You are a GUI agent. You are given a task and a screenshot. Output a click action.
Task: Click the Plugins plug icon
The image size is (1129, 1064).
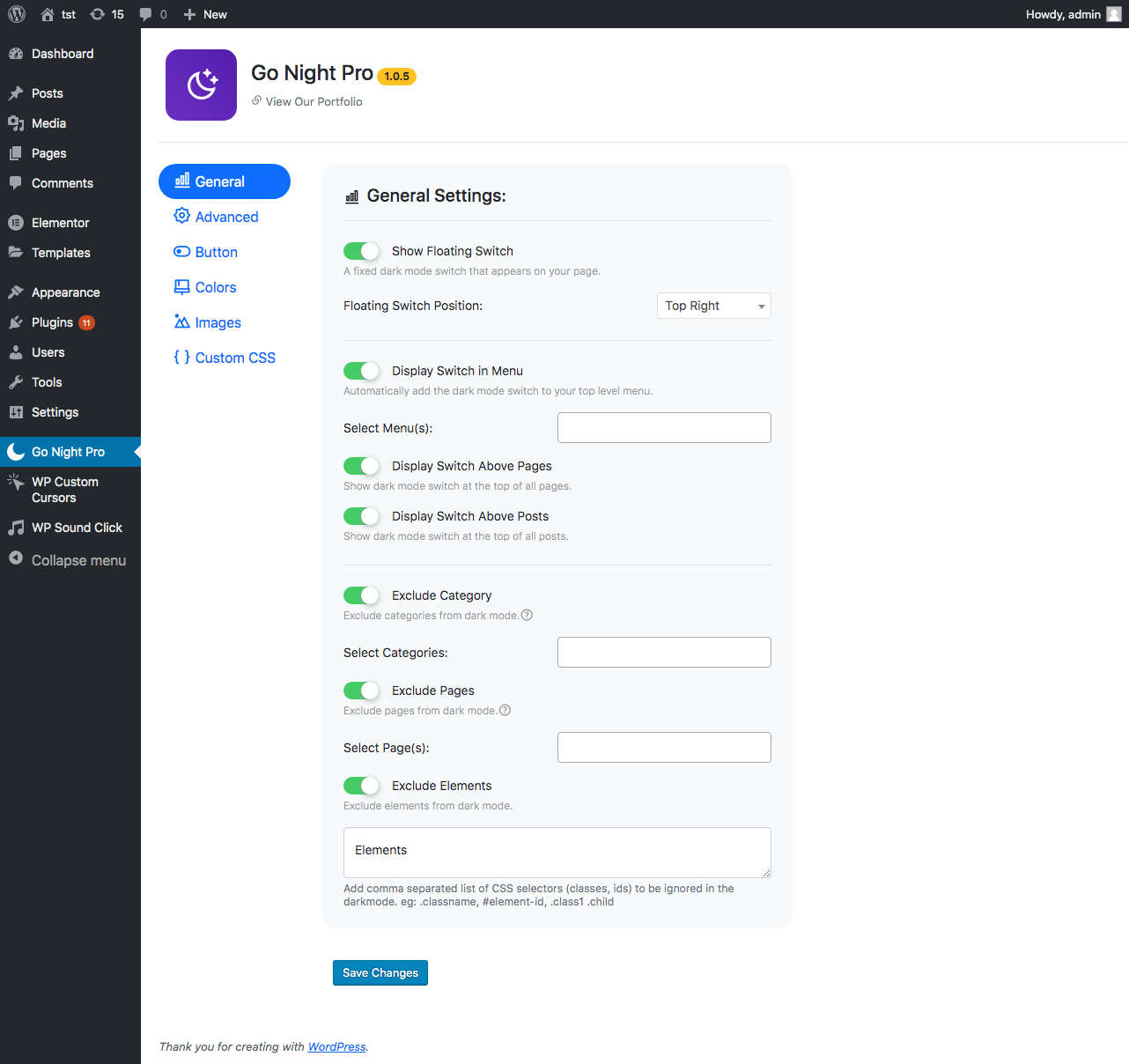[16, 322]
